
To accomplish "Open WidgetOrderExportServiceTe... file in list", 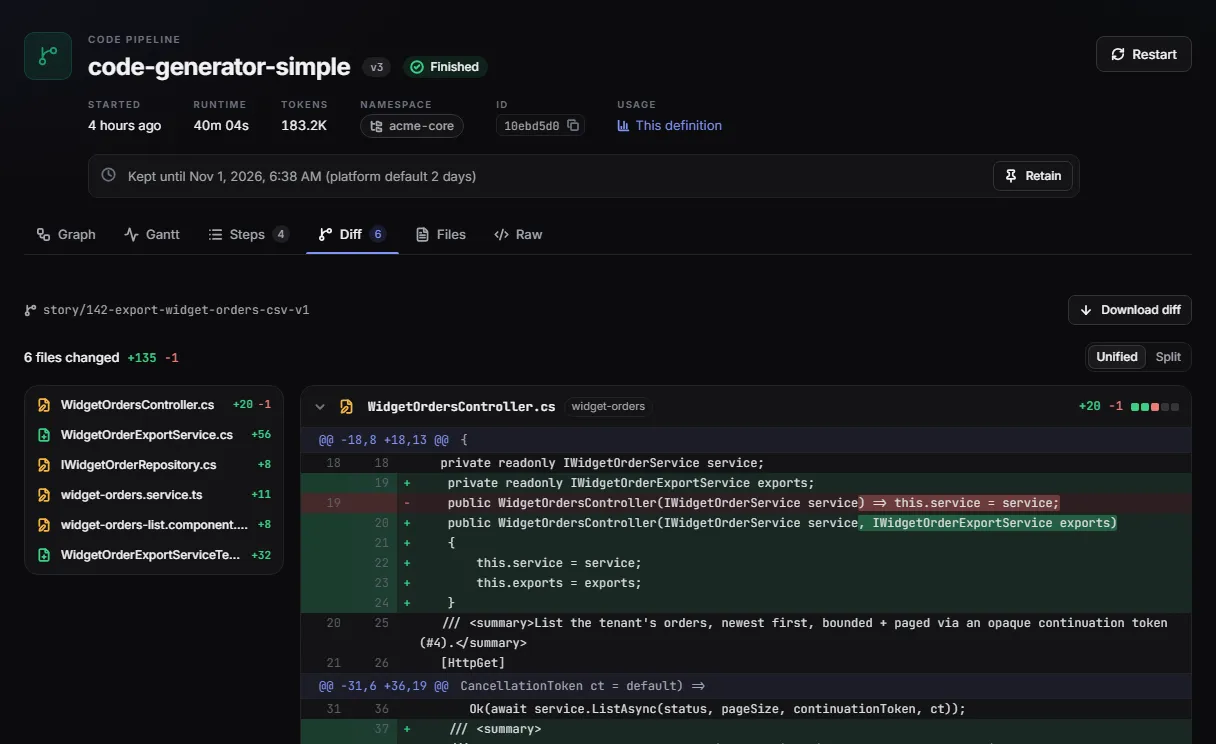I will click(x=154, y=555).
